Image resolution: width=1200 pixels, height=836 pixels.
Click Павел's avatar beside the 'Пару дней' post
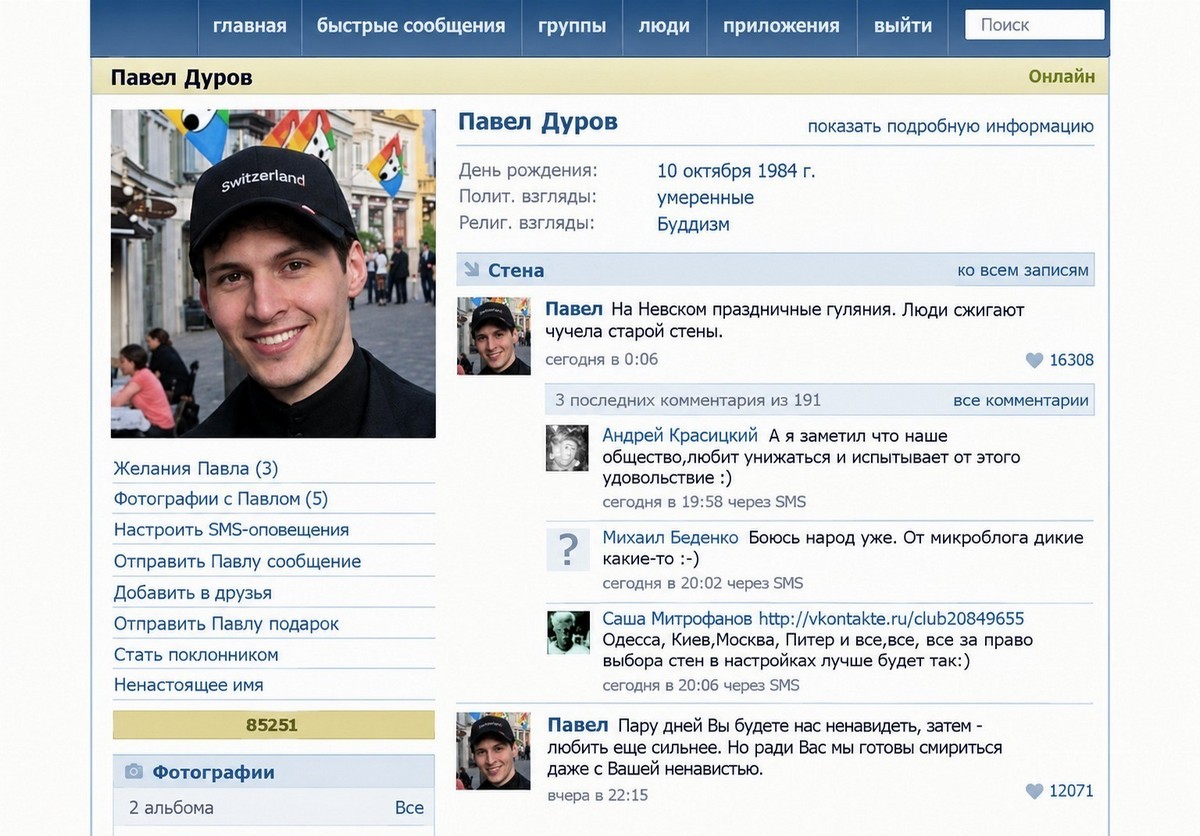(x=494, y=751)
